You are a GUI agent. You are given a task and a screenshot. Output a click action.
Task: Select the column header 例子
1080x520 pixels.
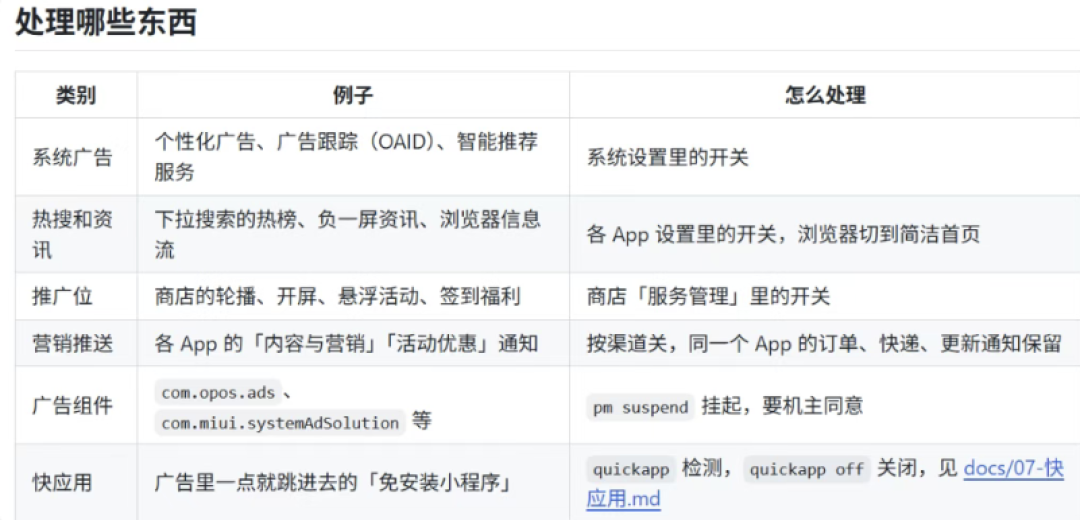click(353, 95)
